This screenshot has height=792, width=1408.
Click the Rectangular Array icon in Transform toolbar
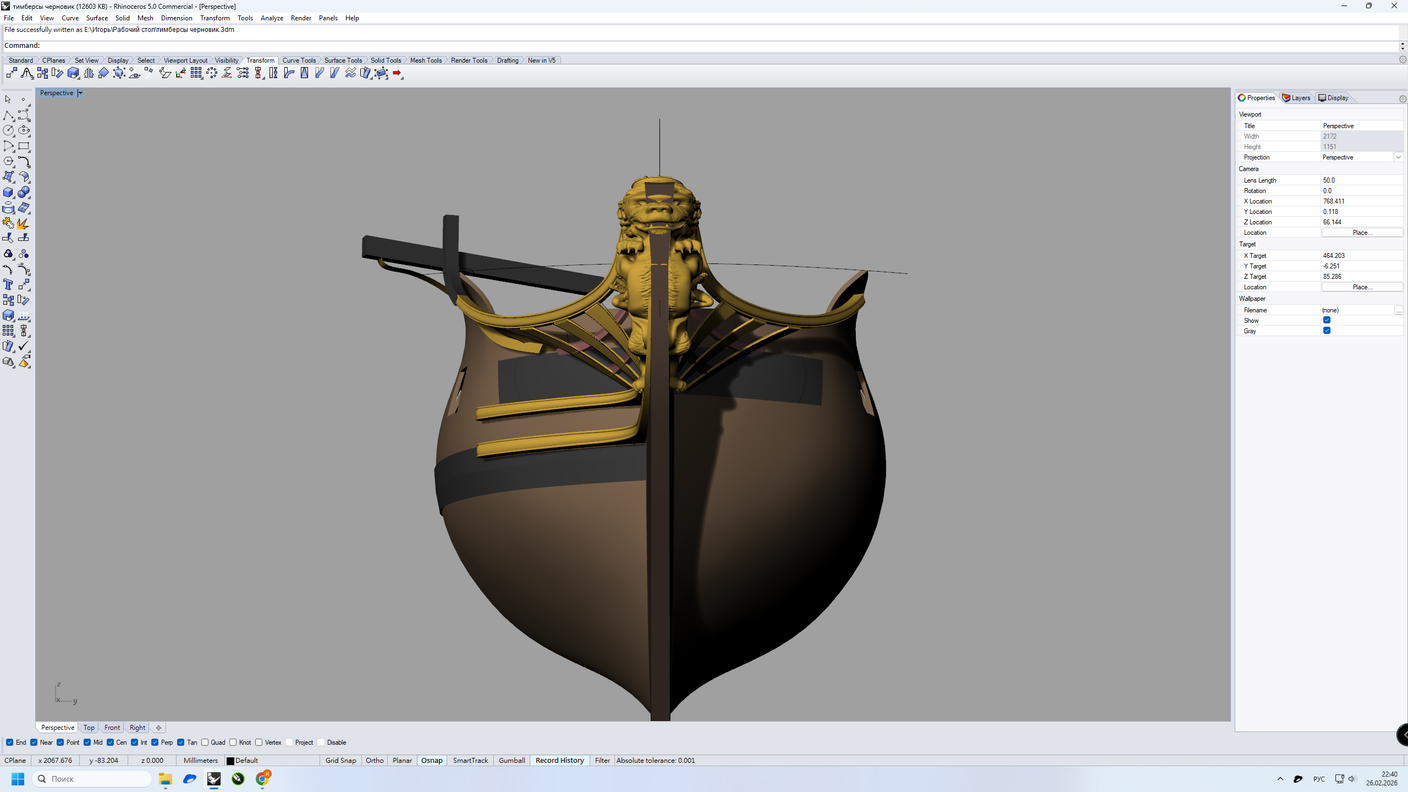tap(196, 73)
